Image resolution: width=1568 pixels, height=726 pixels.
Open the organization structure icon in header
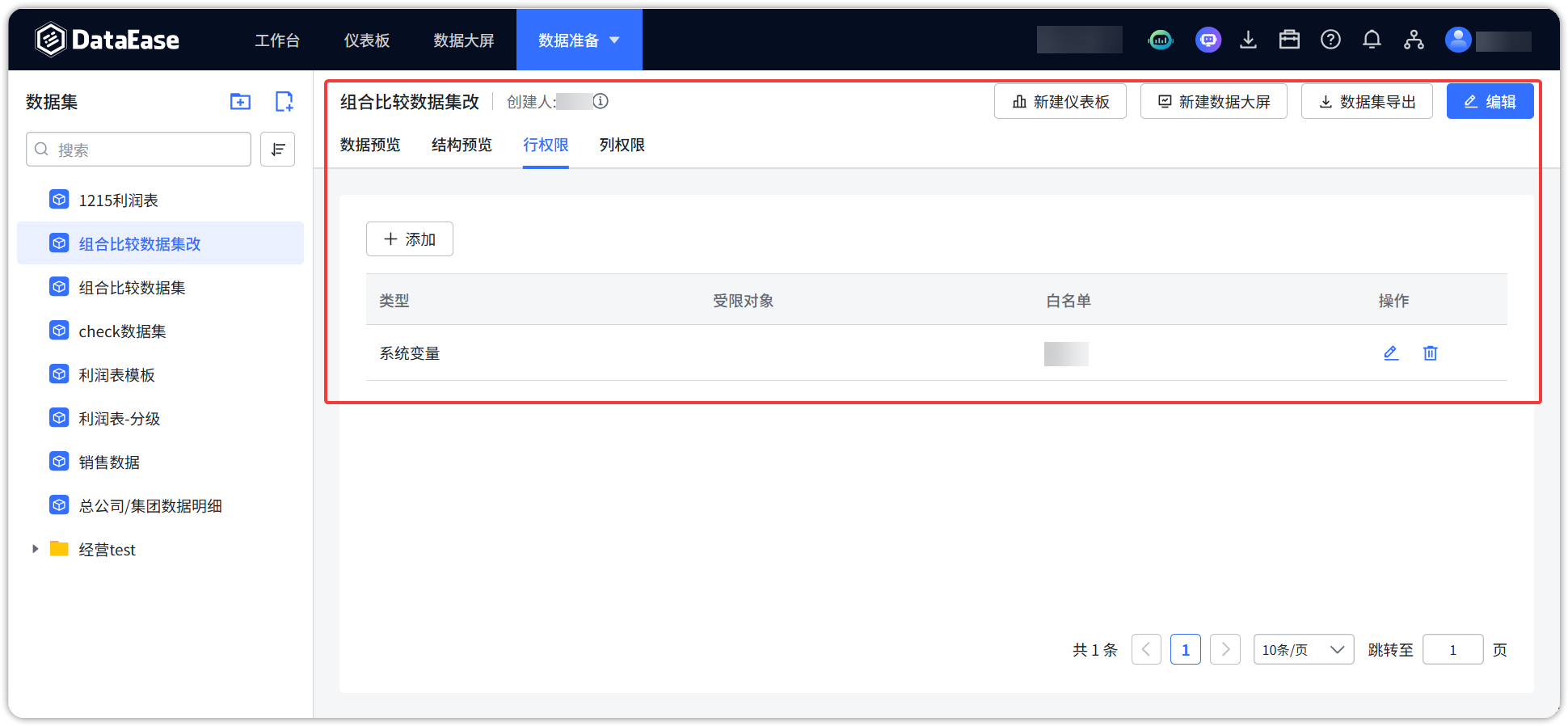click(x=1414, y=40)
